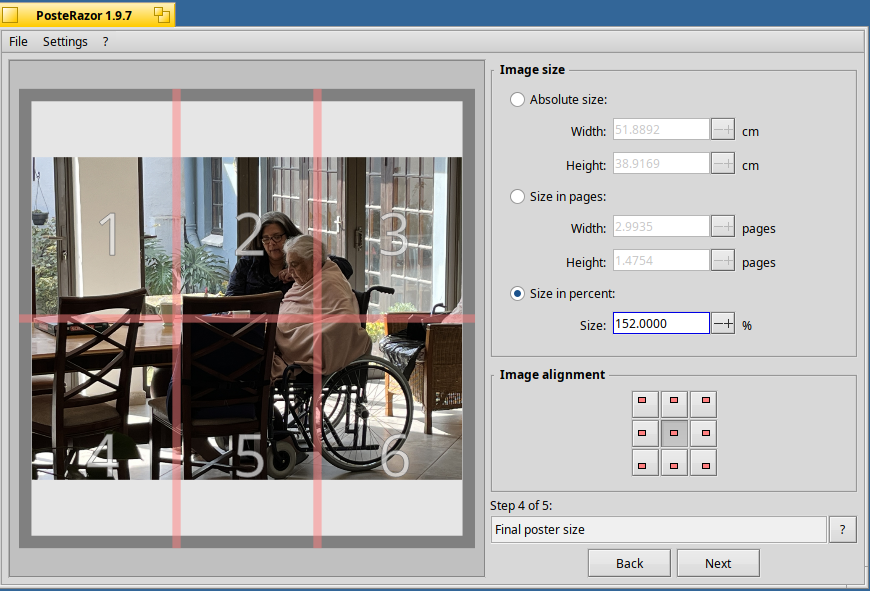Align image to top-center
This screenshot has width=870, height=591.
(674, 404)
